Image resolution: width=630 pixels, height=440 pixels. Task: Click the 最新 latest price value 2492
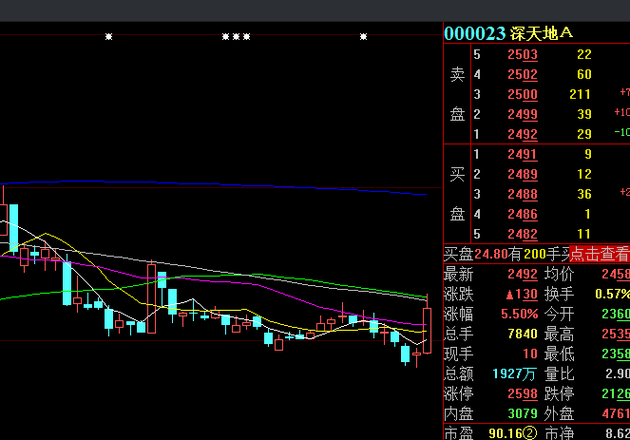pyautogui.click(x=522, y=274)
